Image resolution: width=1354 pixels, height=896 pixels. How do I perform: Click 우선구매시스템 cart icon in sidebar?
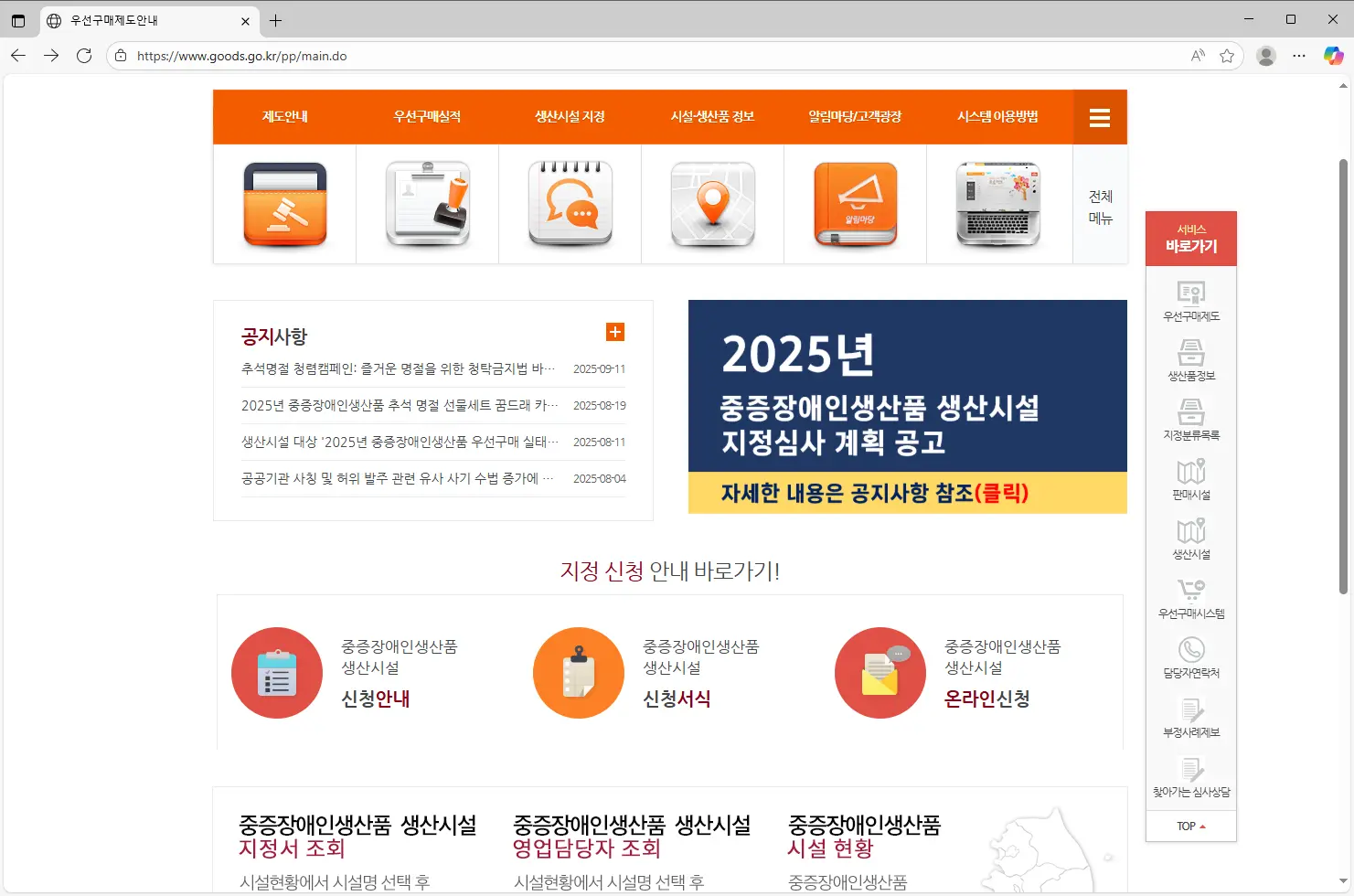1191,590
